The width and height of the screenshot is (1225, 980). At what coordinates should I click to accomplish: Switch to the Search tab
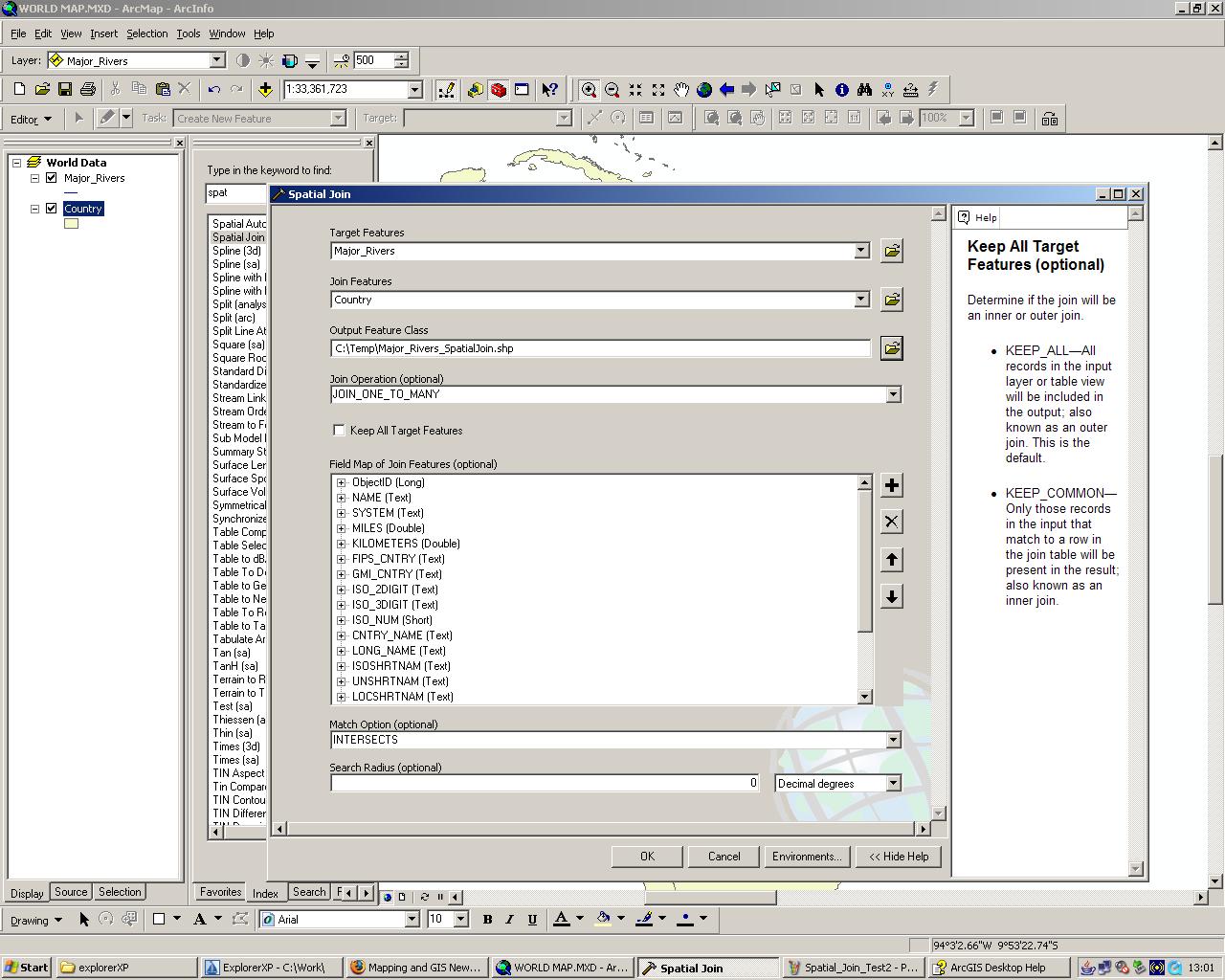pos(309,892)
